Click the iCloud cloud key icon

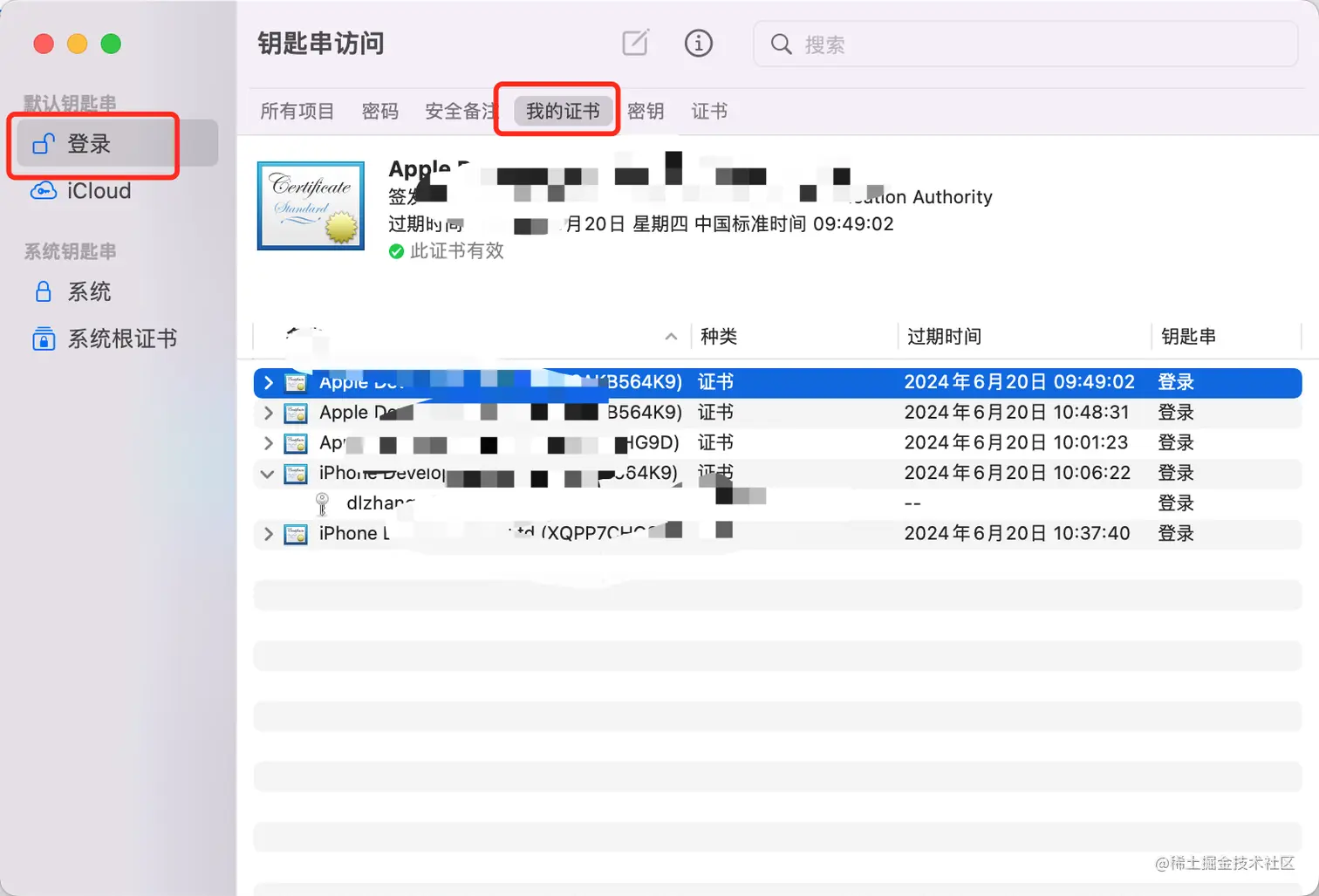point(44,190)
